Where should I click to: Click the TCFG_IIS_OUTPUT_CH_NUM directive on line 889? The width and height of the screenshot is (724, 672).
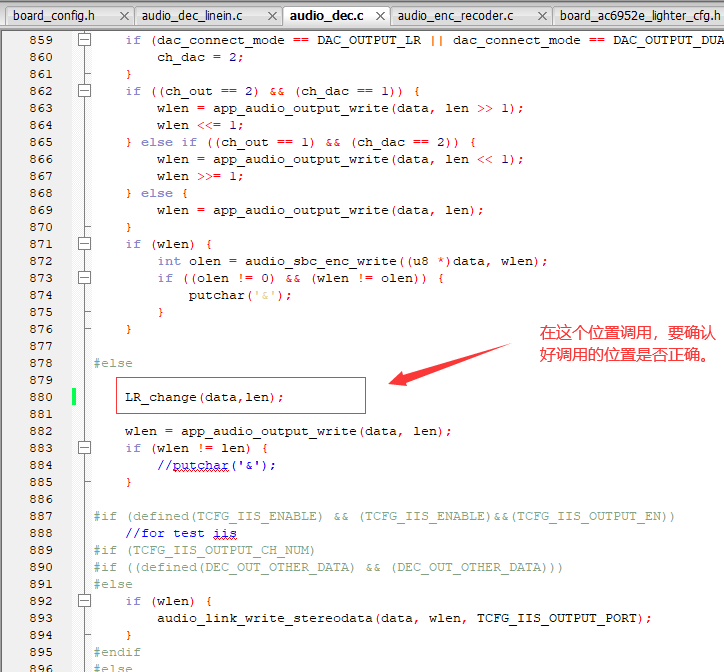[204, 550]
